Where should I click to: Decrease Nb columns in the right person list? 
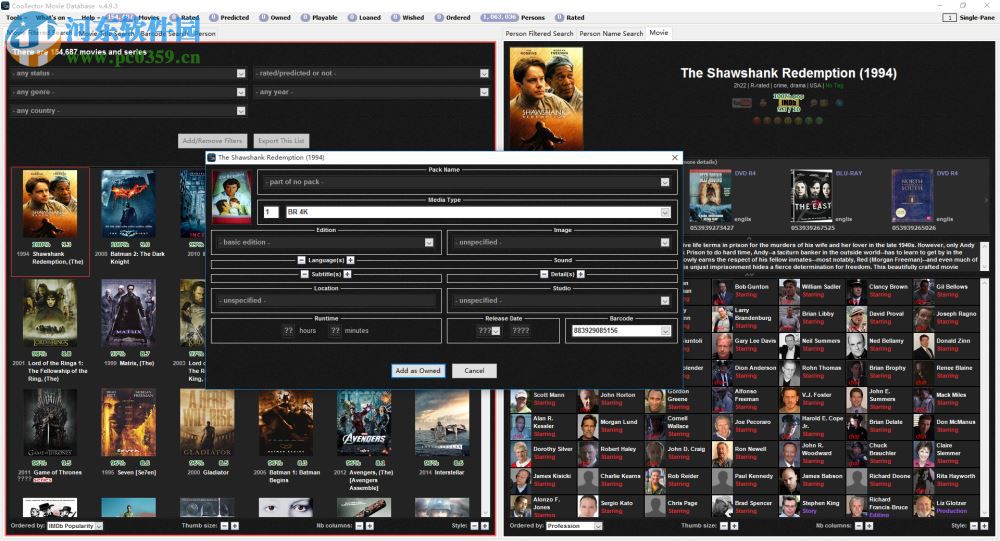(858, 526)
